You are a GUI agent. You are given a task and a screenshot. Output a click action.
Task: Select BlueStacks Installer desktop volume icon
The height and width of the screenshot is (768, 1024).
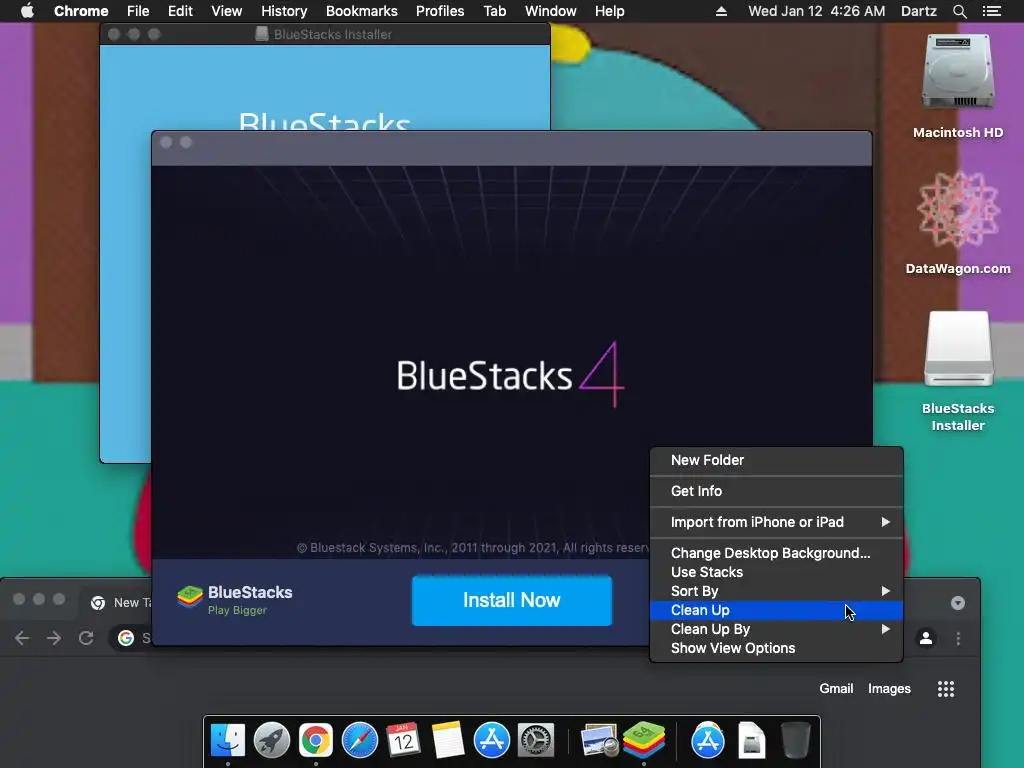(958, 349)
